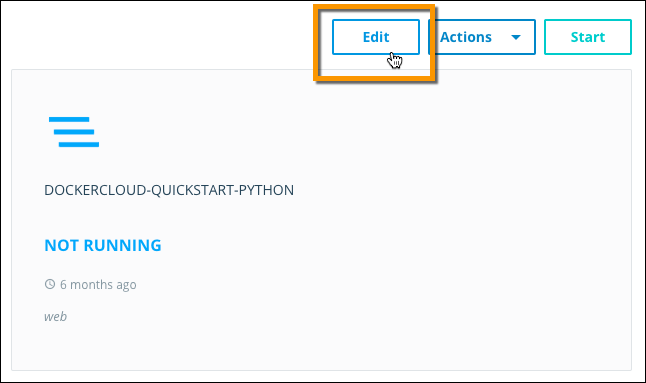
Task: Click the clock icon beside 6 months ago
Action: tap(50, 284)
